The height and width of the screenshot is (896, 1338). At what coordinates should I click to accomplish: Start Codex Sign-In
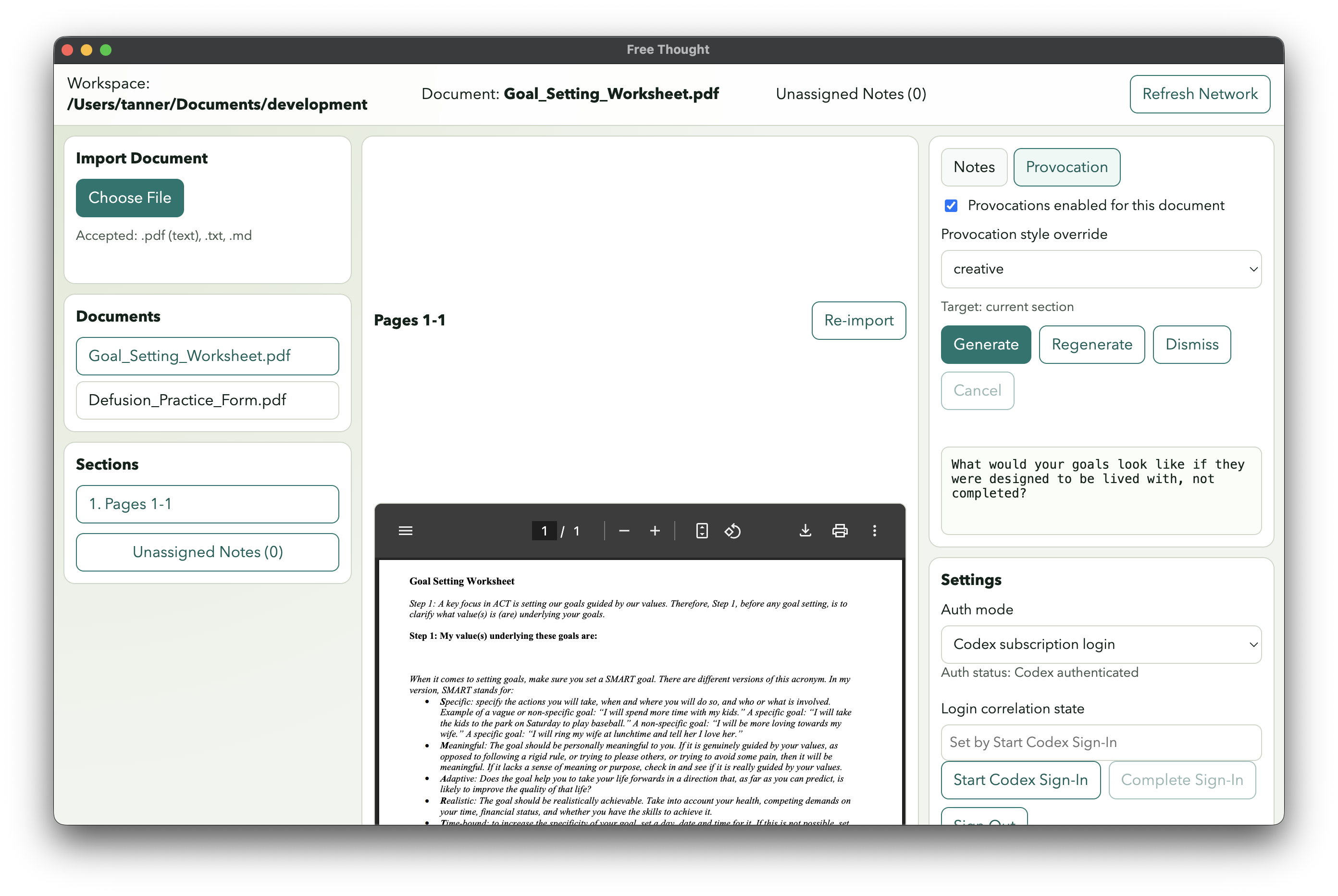(x=1020, y=779)
